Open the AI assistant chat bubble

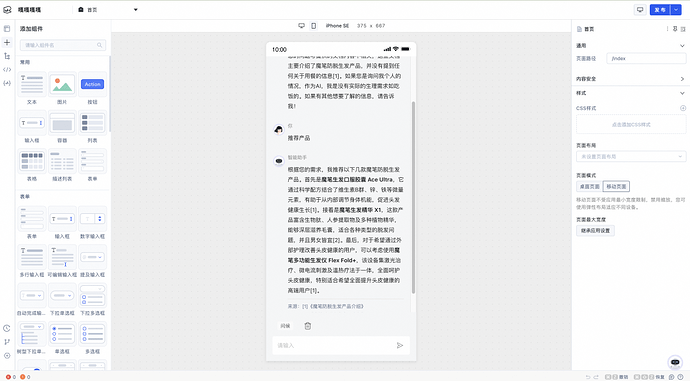[675, 362]
